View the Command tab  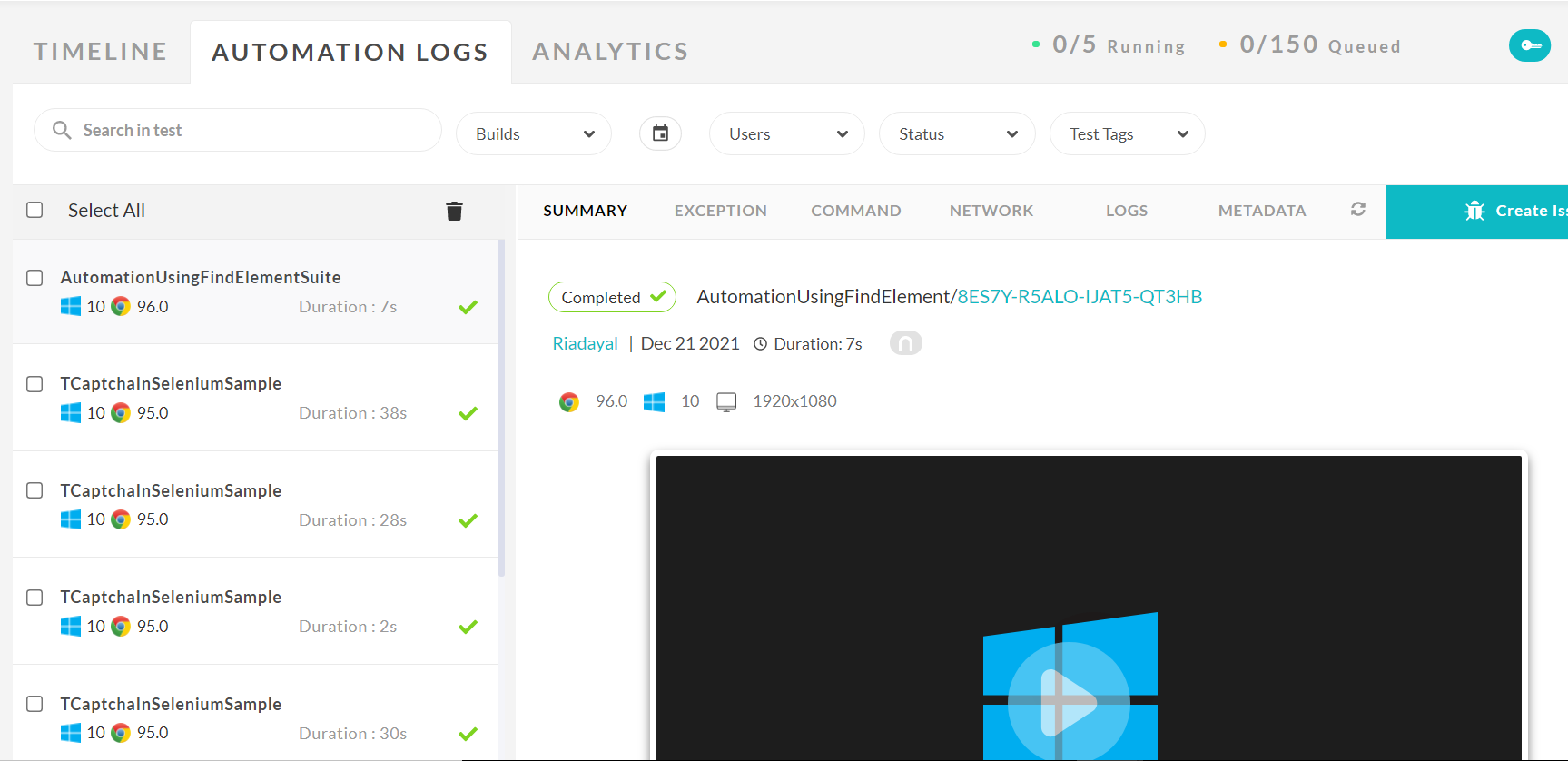[x=856, y=211]
